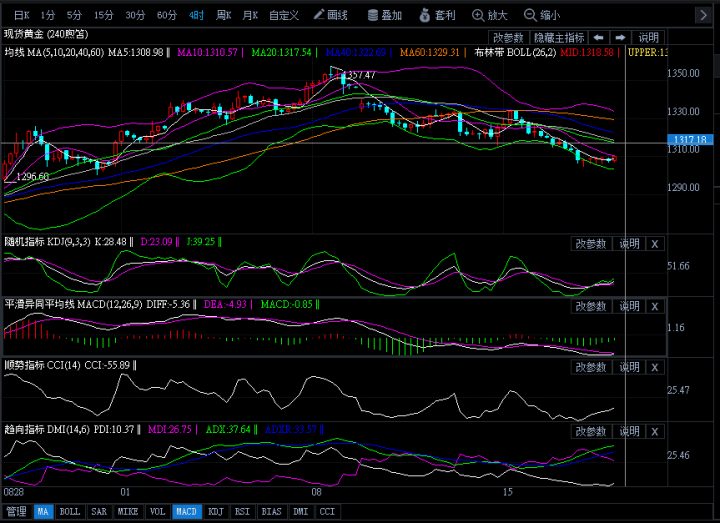The width and height of the screenshot is (720, 523).
Task: Close the MACD indicator panel with X
Action: click(x=655, y=305)
